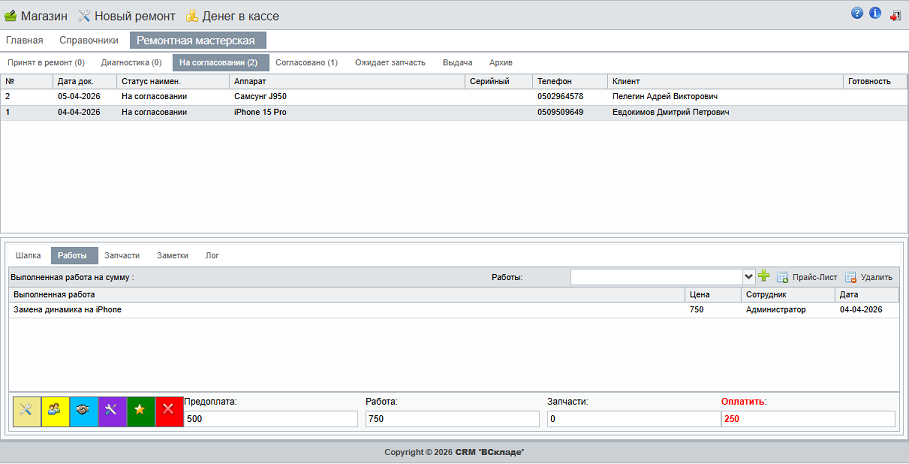Click the yellow button with people icon

coord(56,411)
